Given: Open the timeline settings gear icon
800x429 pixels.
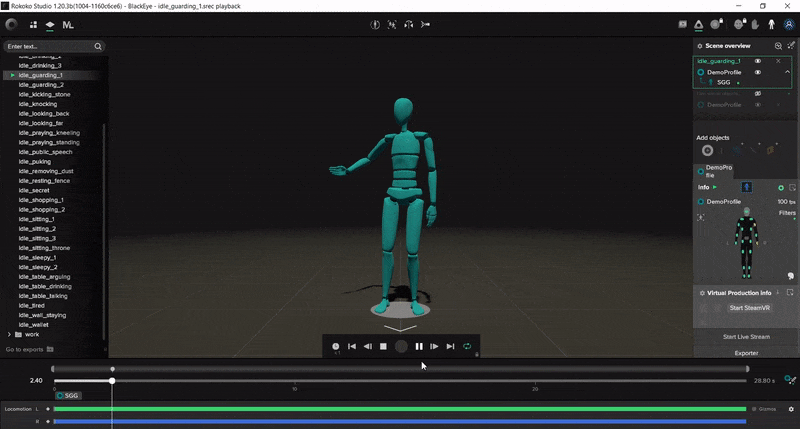Looking at the screenshot, I should pos(790,409).
